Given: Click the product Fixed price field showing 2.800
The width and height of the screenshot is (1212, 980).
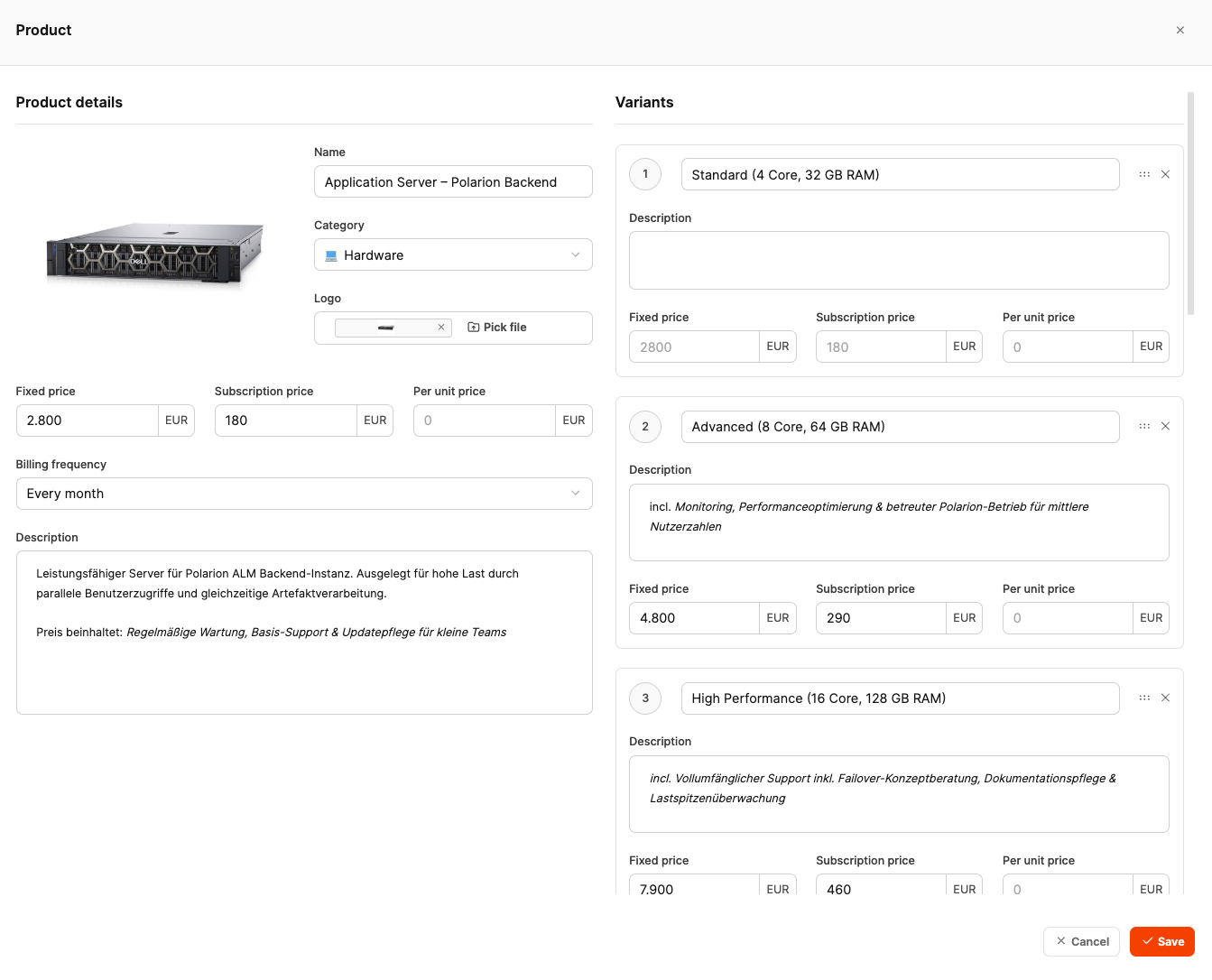Looking at the screenshot, I should click(88, 421).
